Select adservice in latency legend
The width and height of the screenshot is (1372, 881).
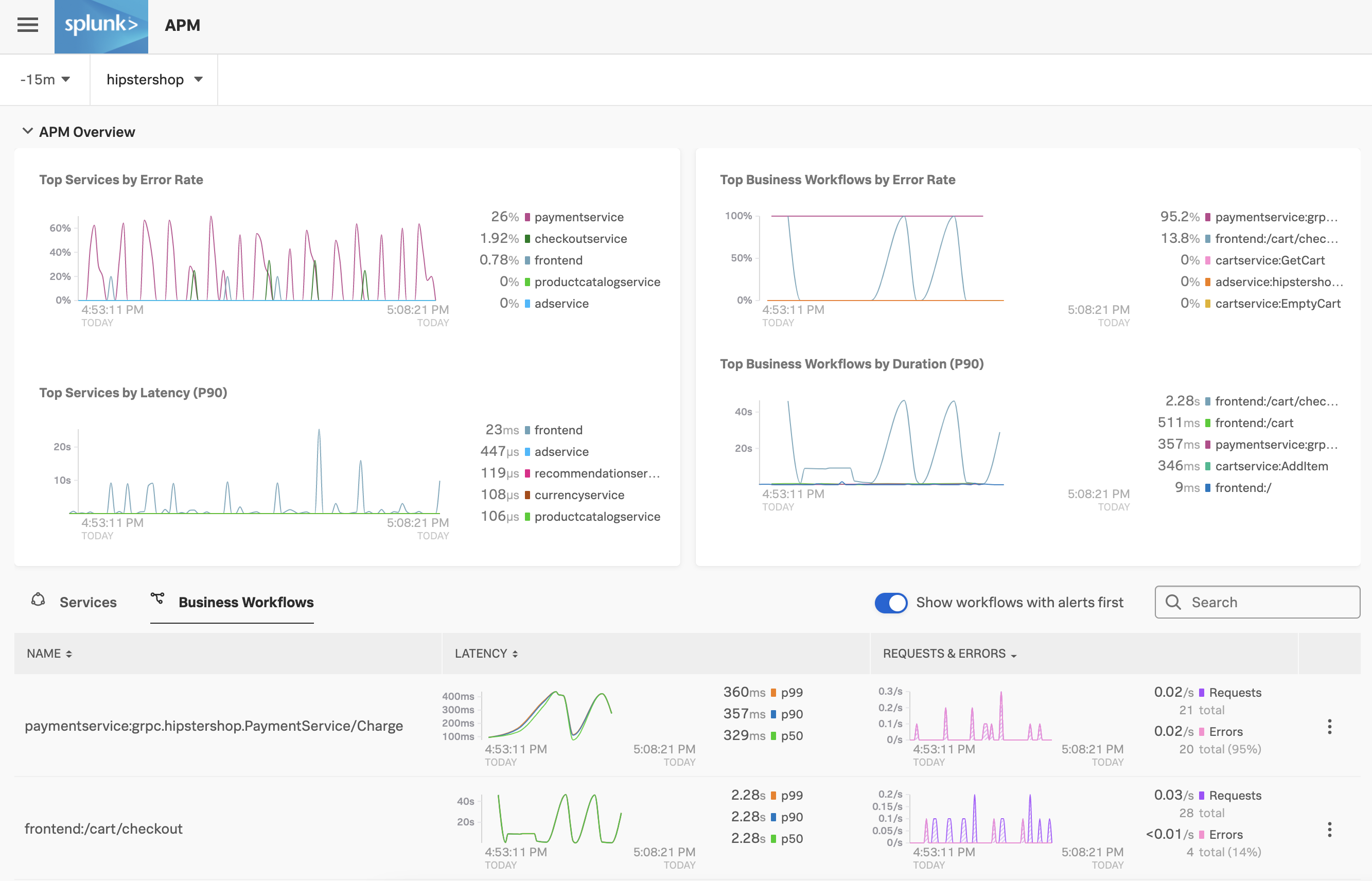tap(561, 451)
